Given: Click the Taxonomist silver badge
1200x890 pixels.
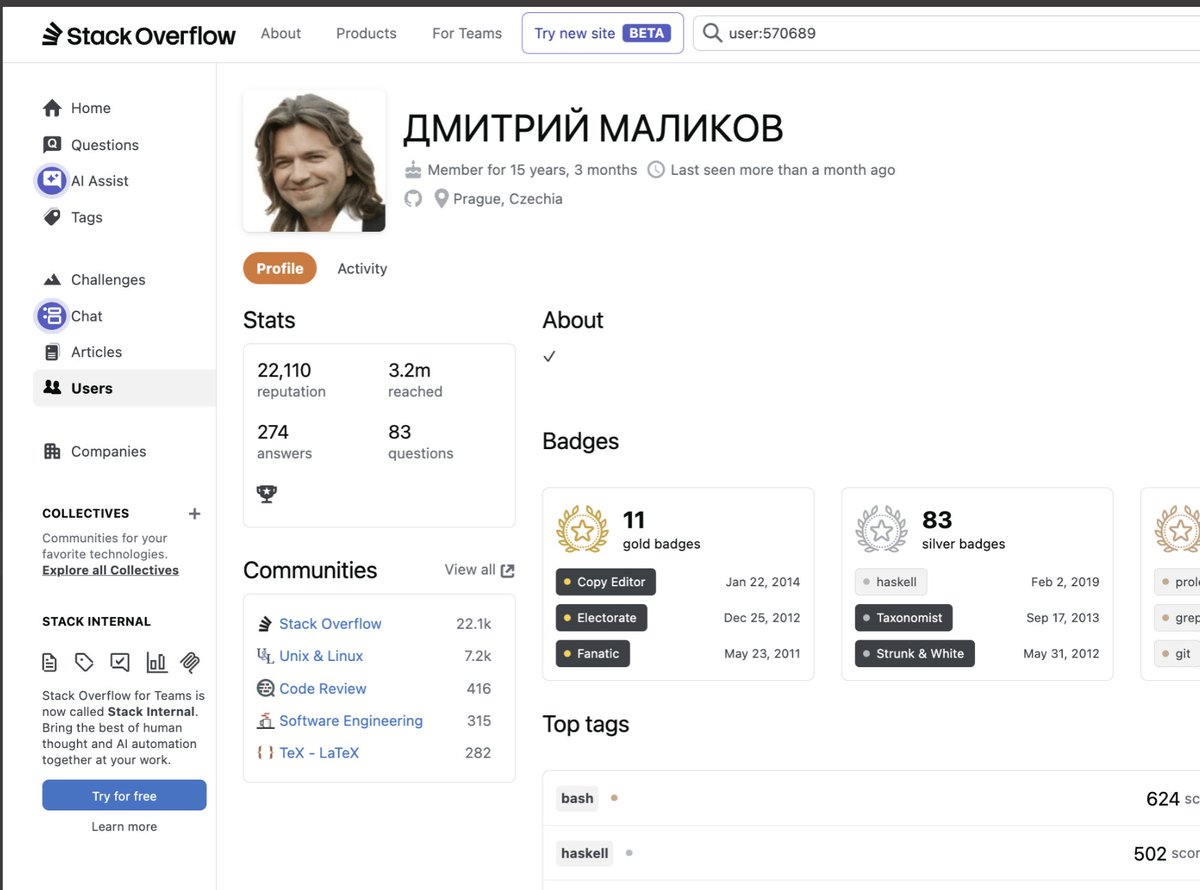Looking at the screenshot, I should [904, 618].
